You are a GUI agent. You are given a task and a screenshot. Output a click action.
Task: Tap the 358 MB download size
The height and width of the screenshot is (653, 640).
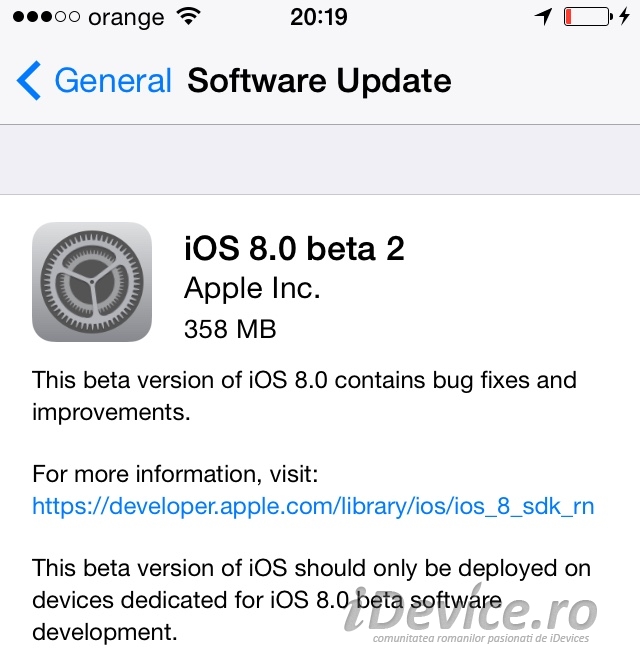click(x=230, y=329)
